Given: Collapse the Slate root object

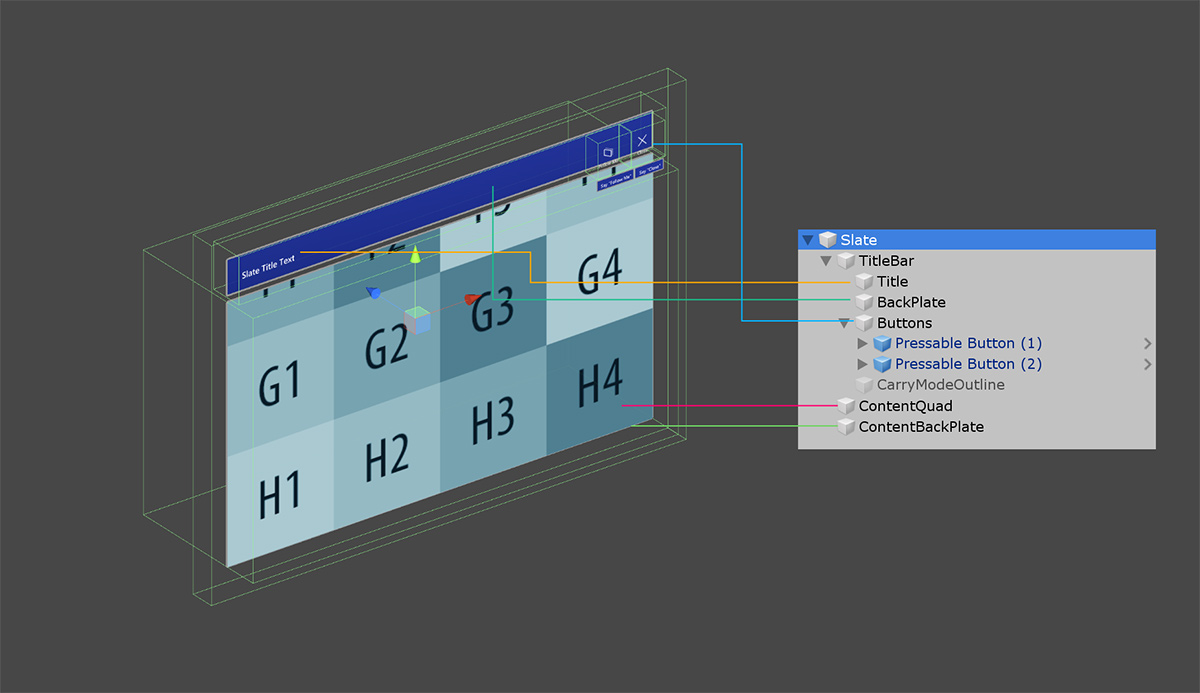Looking at the screenshot, I should tap(808, 240).
